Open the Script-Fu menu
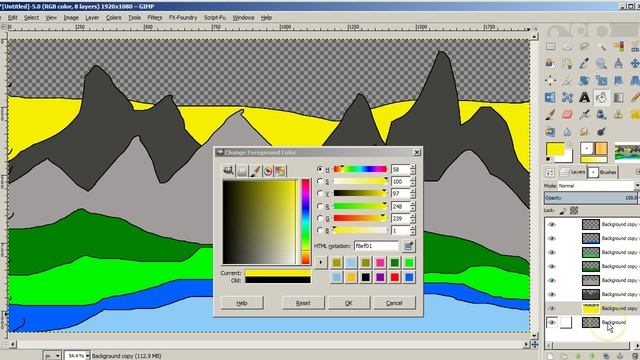The width and height of the screenshot is (640, 360). tap(215, 18)
